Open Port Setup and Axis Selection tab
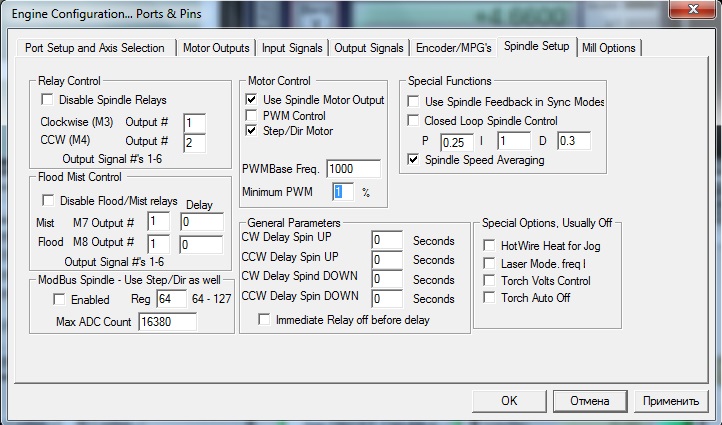Viewport: 722px width, 425px height. (x=95, y=47)
